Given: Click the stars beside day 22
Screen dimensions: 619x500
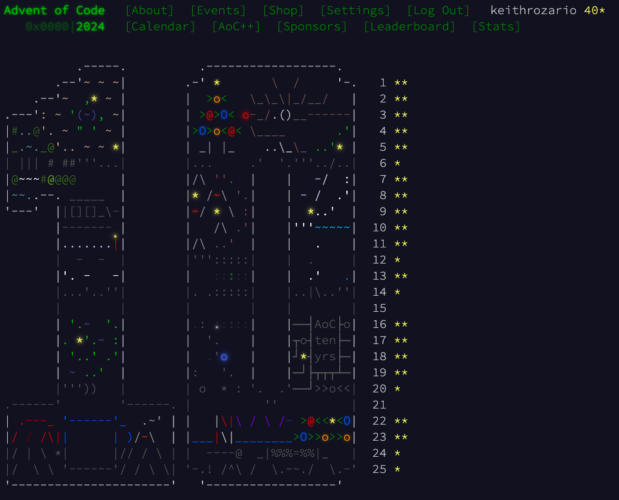Looking at the screenshot, I should [x=400, y=421].
